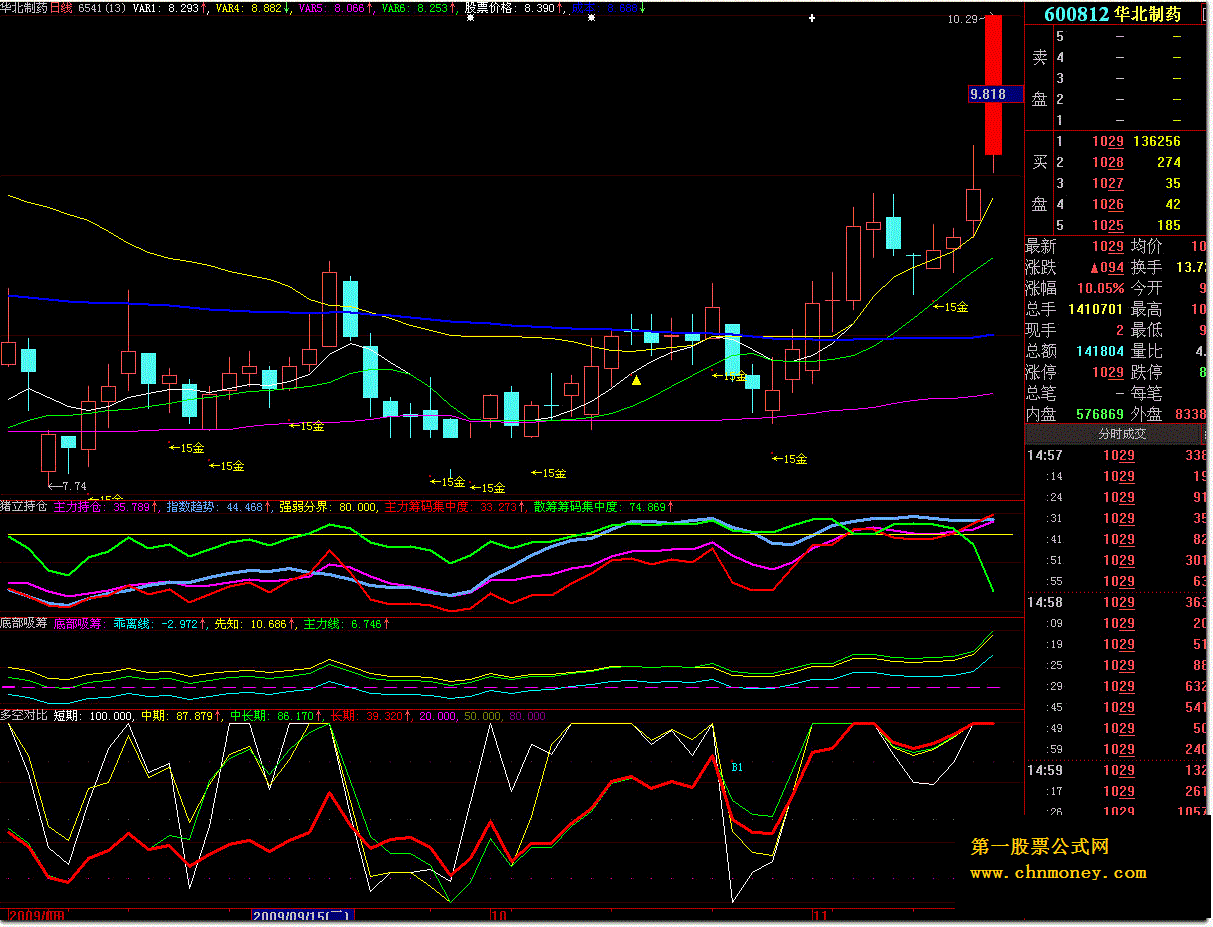Click the 10.29 high price label

coord(964,19)
